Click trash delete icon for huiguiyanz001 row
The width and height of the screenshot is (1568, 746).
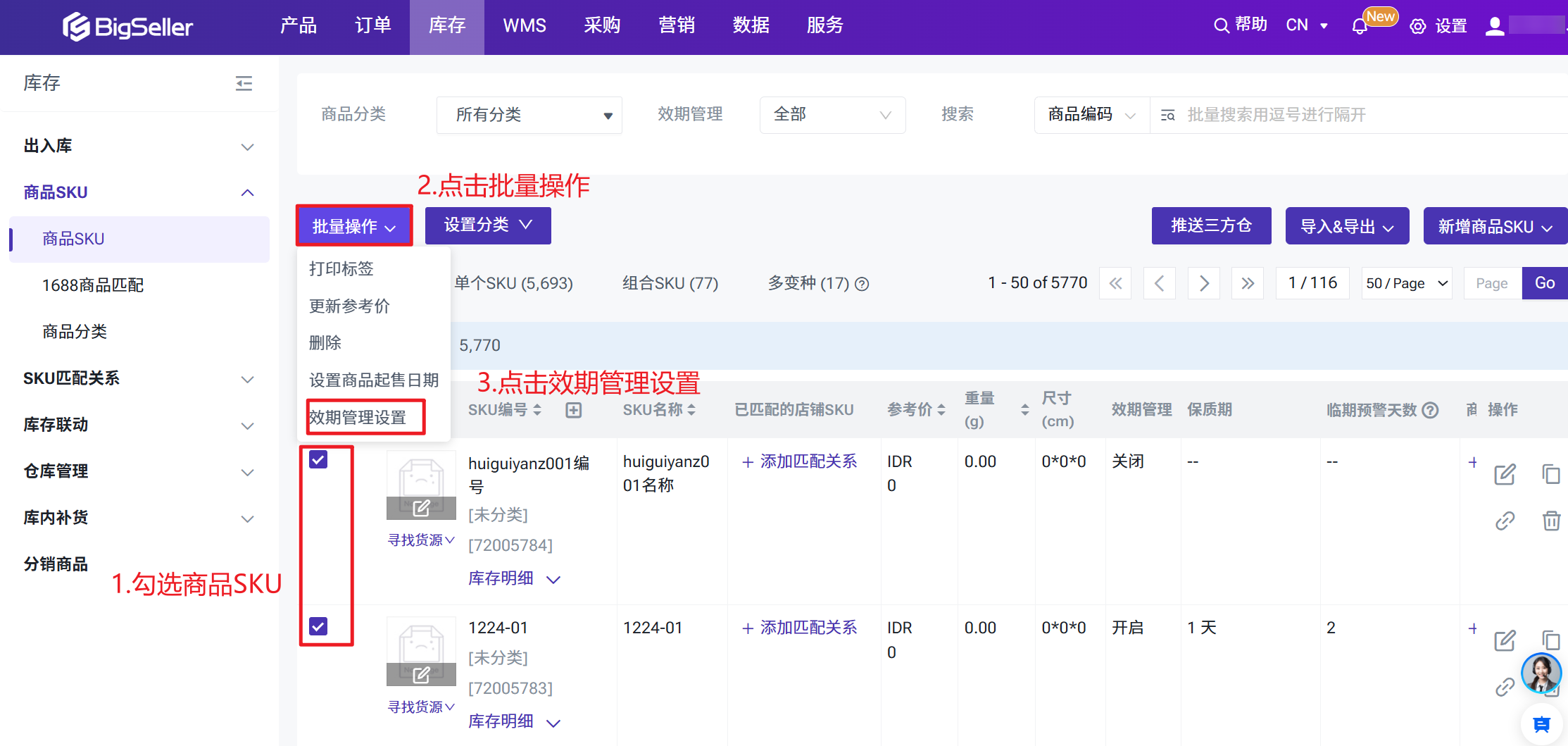(x=1551, y=521)
